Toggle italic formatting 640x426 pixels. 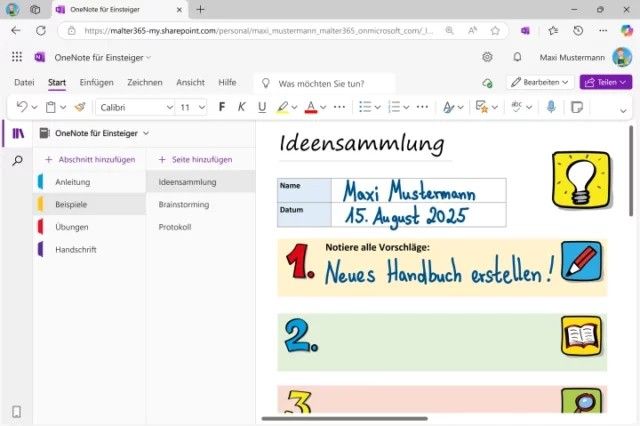[x=242, y=106]
